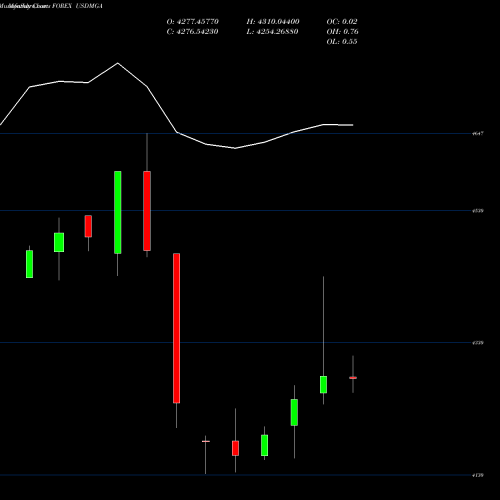Image resolution: width=500 pixels, height=500 pixels.
Task: Select the OH: 0.76 indicator text
Action: (342, 32)
